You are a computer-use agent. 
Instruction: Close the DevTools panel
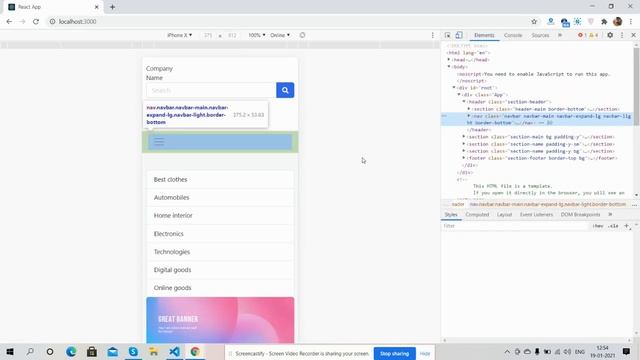pyautogui.click(x=633, y=35)
